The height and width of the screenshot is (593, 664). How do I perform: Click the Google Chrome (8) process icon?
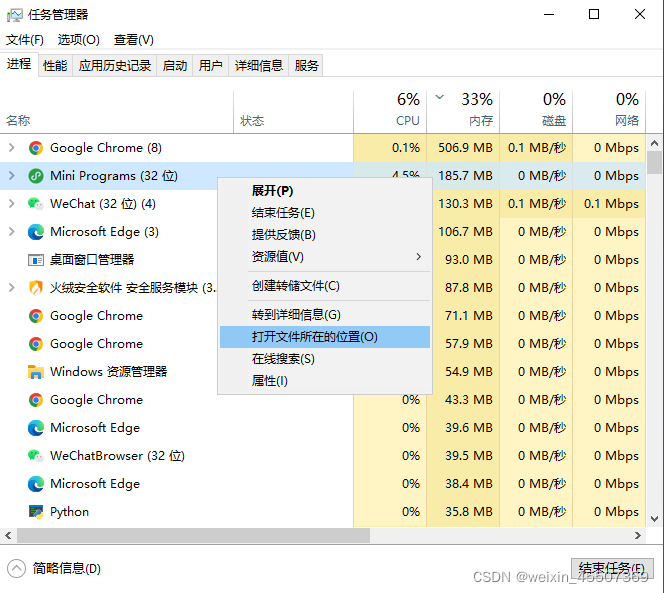36,148
